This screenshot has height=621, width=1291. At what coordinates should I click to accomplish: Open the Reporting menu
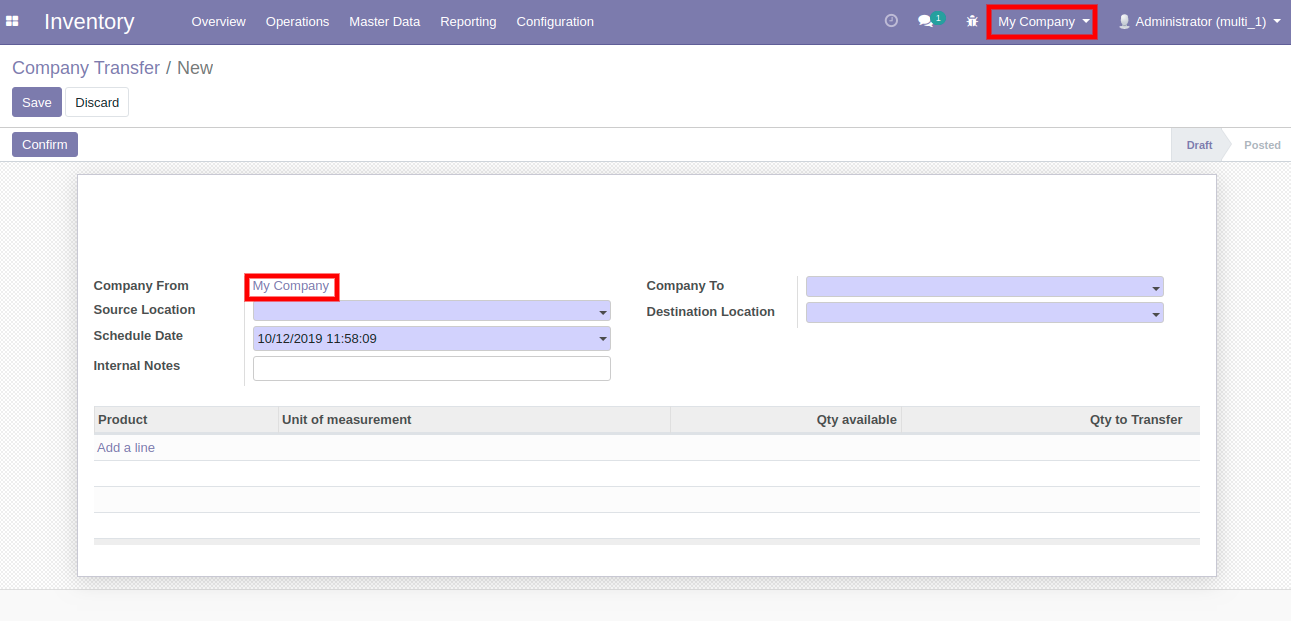click(468, 21)
